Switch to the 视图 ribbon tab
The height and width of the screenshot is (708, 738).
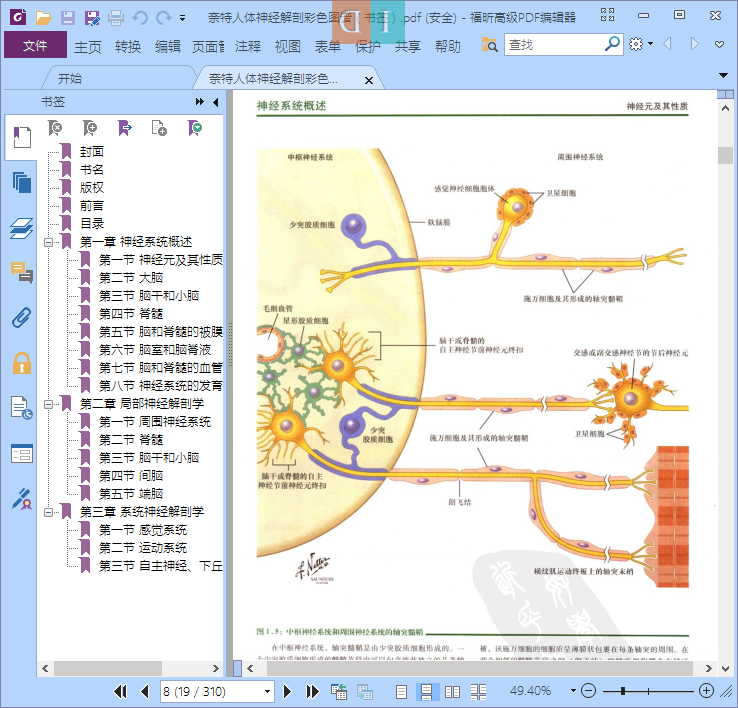288,47
